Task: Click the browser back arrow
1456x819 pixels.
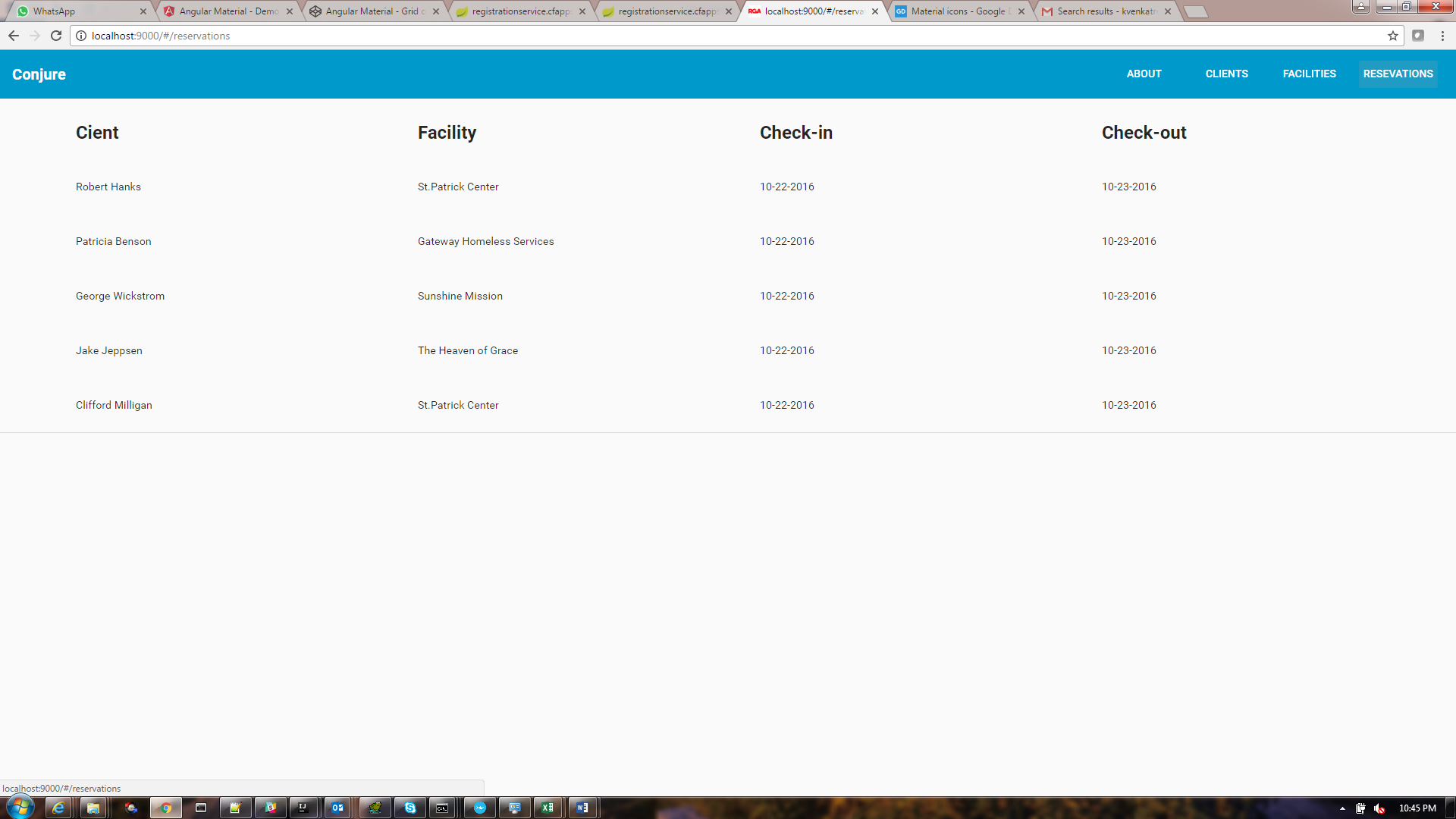Action: coord(14,36)
